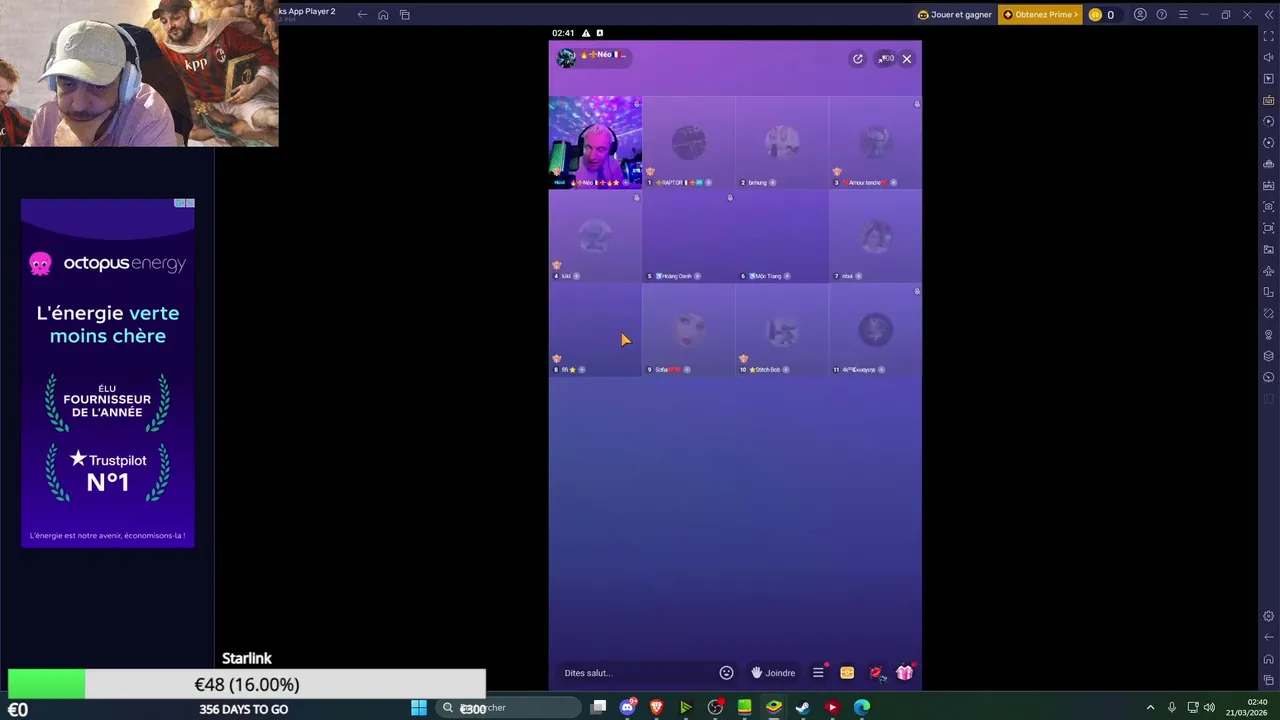This screenshot has height=720, width=1280.
Task: Go back with BlueStacks top arrow
Action: tap(362, 15)
